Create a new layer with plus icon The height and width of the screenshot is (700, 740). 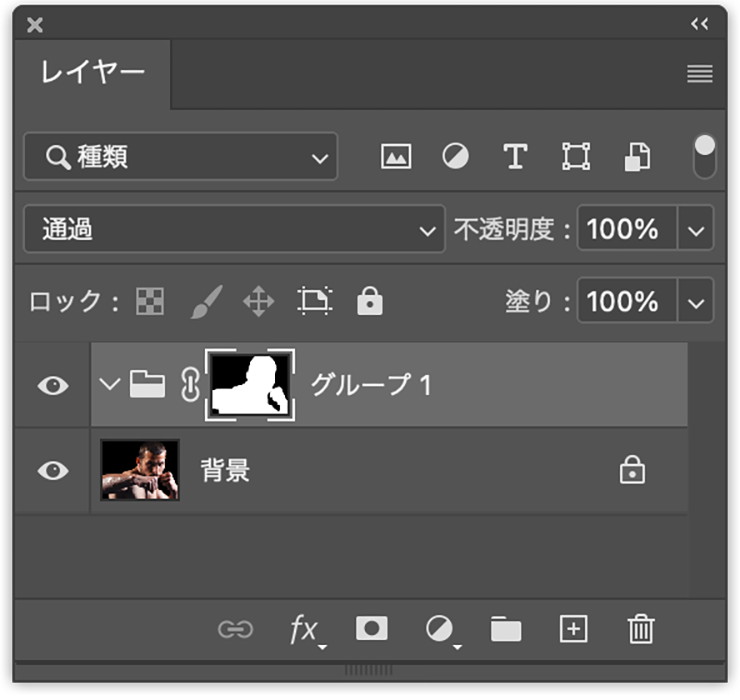[x=573, y=628]
